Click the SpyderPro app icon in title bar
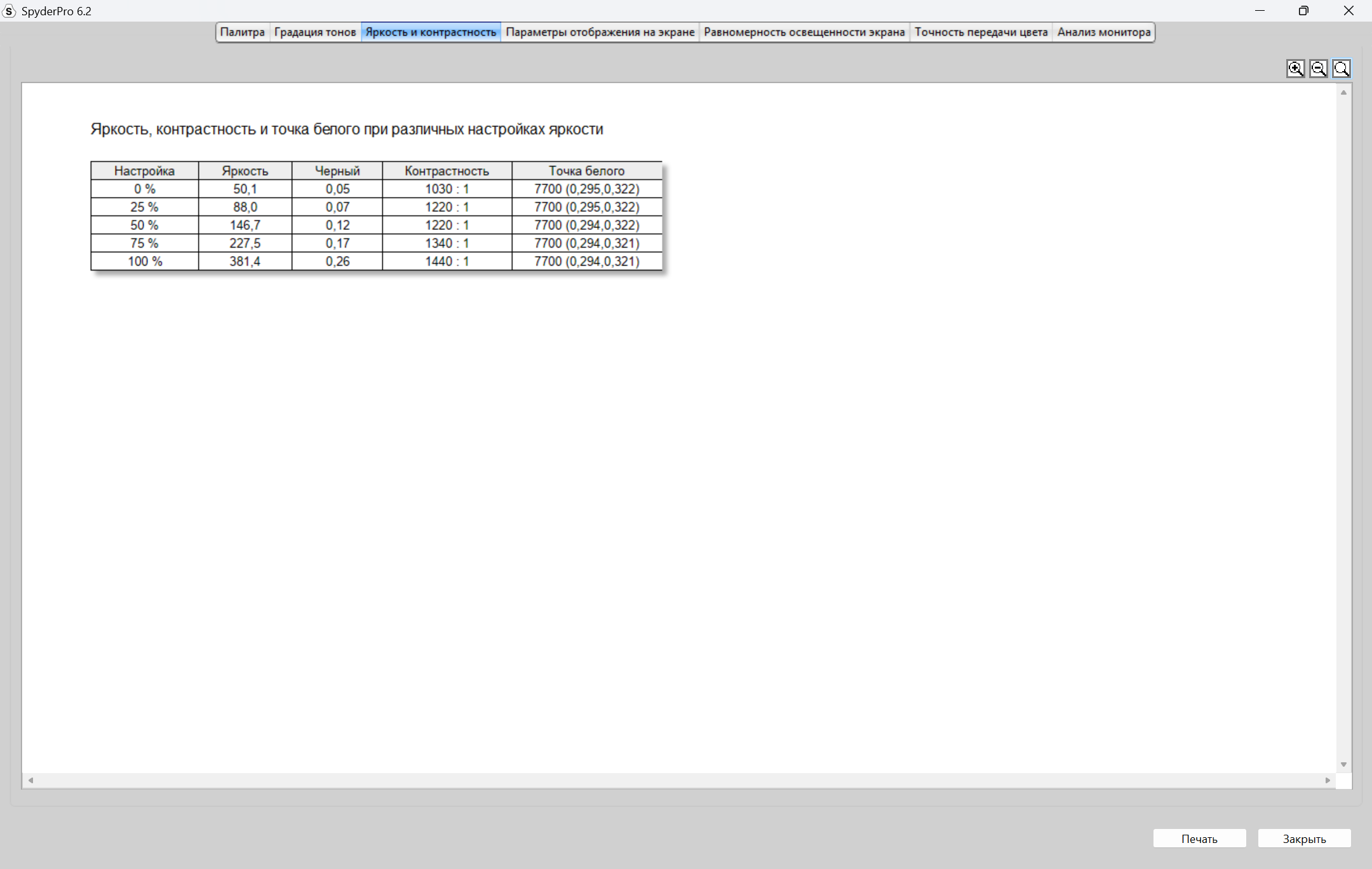The image size is (1372, 869). coord(9,11)
